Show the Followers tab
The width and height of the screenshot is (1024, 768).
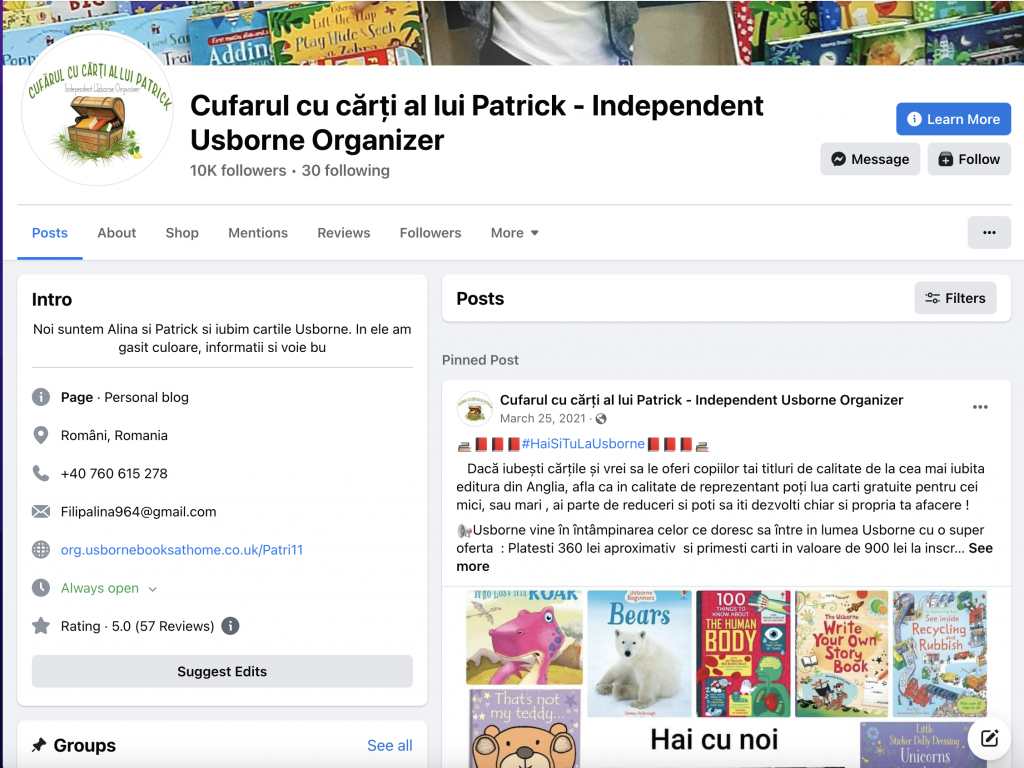coord(430,232)
